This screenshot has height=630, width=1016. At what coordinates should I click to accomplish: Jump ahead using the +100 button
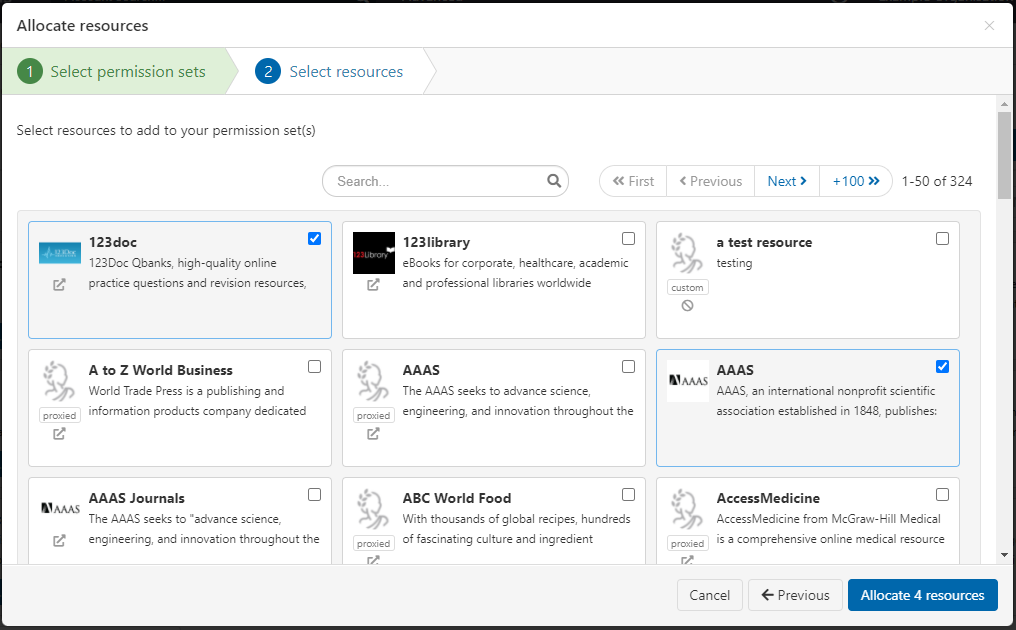point(856,181)
